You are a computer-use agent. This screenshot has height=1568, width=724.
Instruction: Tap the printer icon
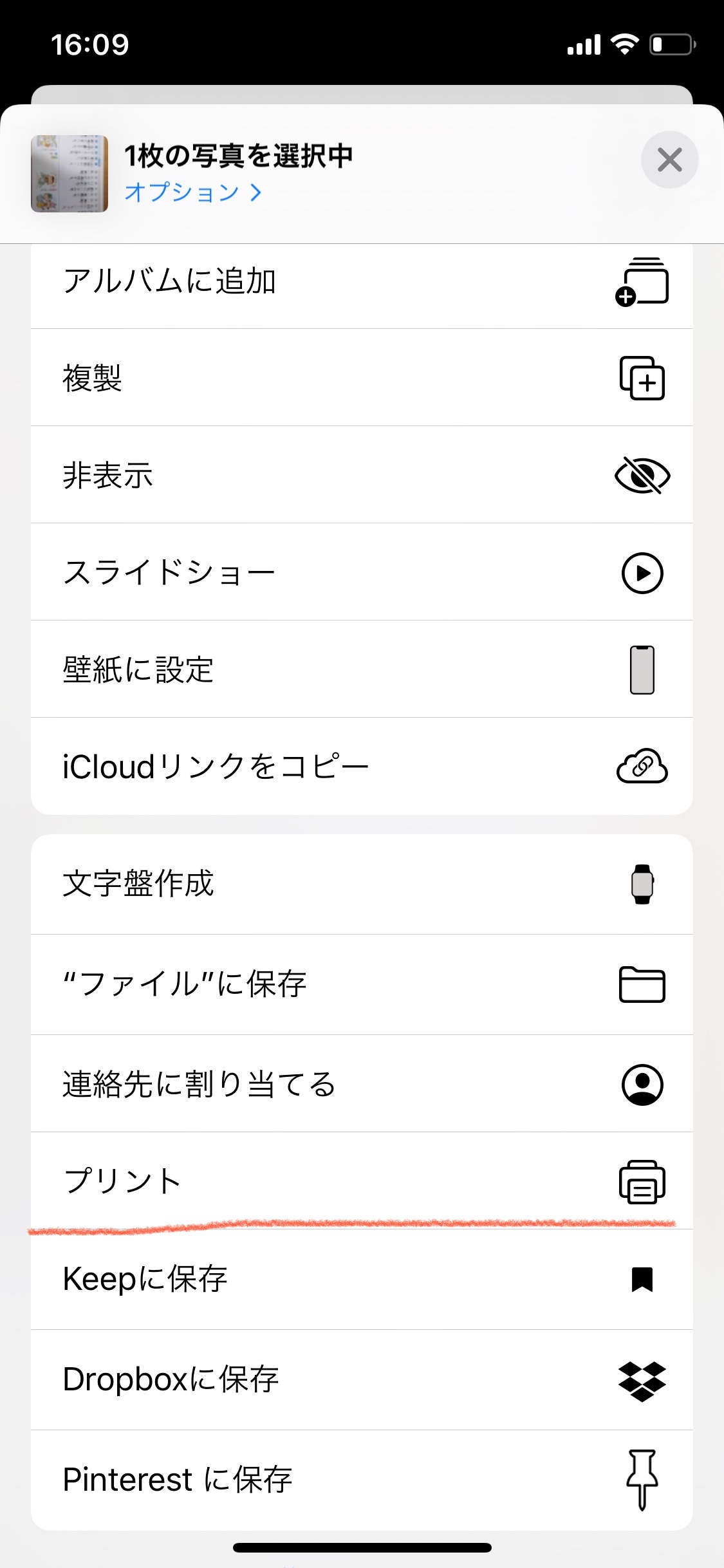[x=642, y=1182]
